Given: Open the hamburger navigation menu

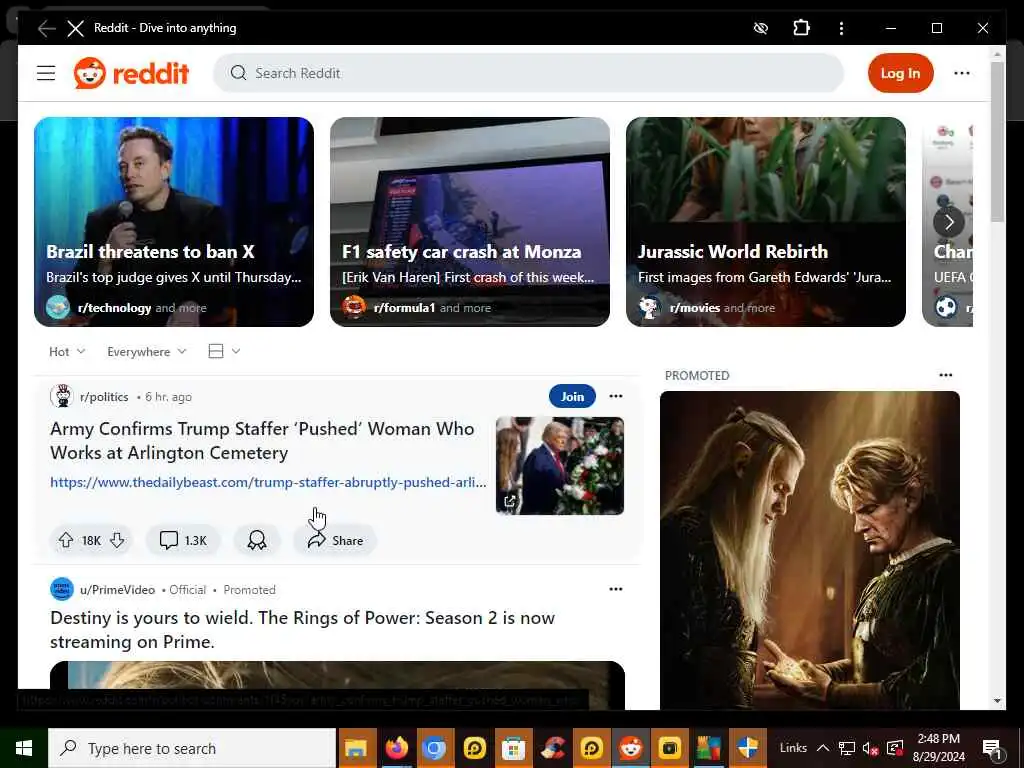Looking at the screenshot, I should 46,73.
